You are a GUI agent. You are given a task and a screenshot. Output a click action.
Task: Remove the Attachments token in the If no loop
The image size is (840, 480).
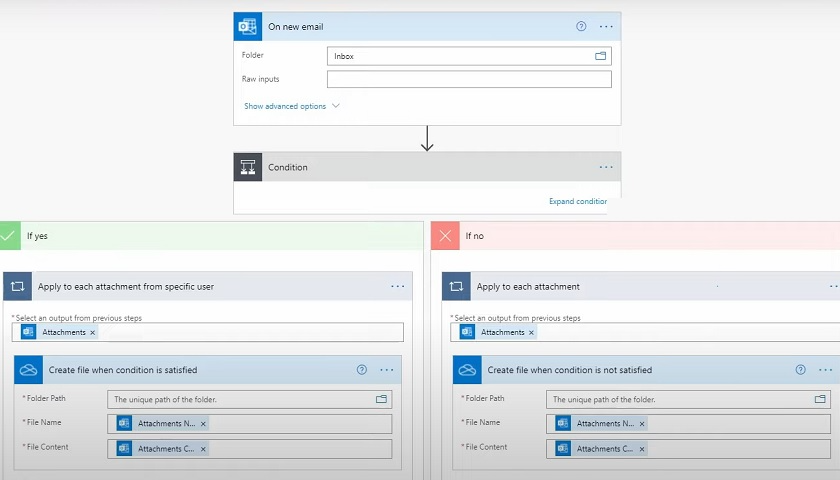(x=531, y=333)
